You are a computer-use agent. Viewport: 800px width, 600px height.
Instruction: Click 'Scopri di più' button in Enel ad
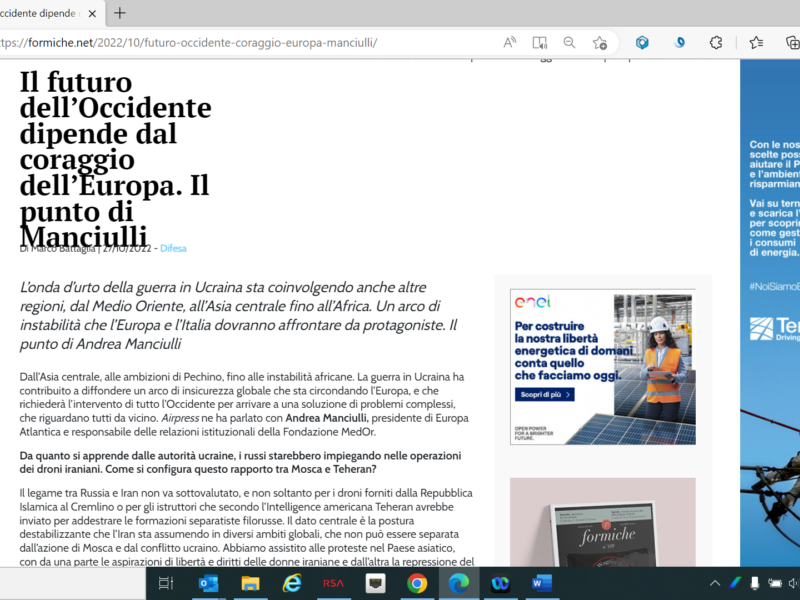(x=544, y=394)
